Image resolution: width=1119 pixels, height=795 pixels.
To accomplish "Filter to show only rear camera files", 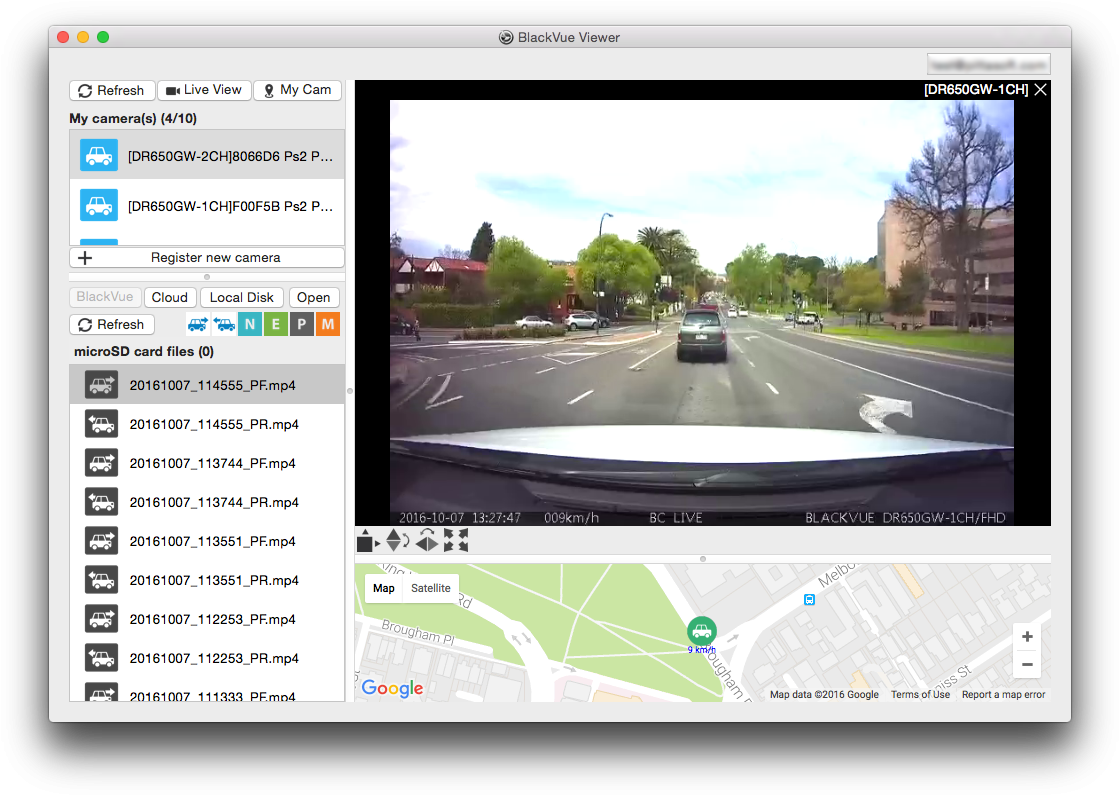I will click(x=223, y=323).
